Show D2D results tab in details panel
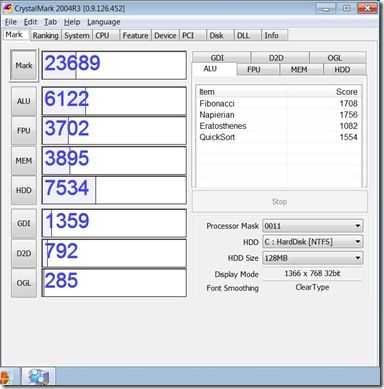Image resolution: width=384 pixels, height=389 pixels. pyautogui.click(x=280, y=58)
